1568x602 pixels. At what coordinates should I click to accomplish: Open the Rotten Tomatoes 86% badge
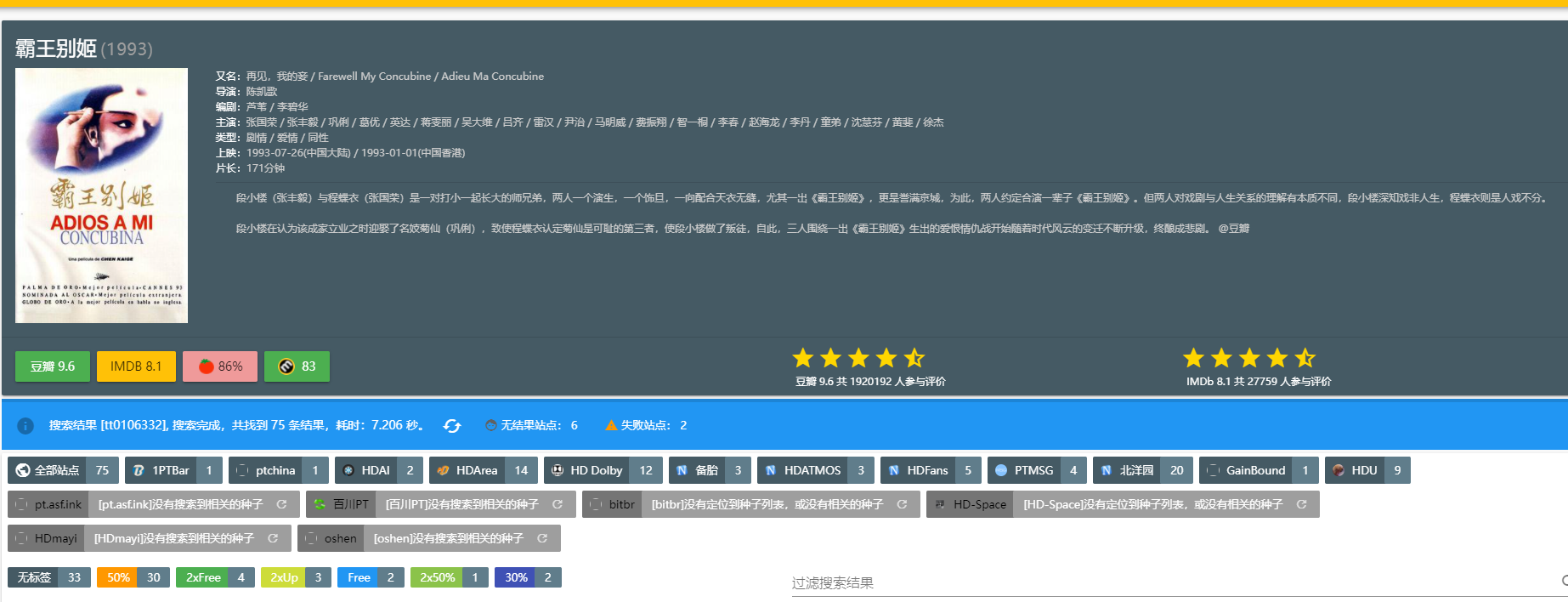click(220, 366)
